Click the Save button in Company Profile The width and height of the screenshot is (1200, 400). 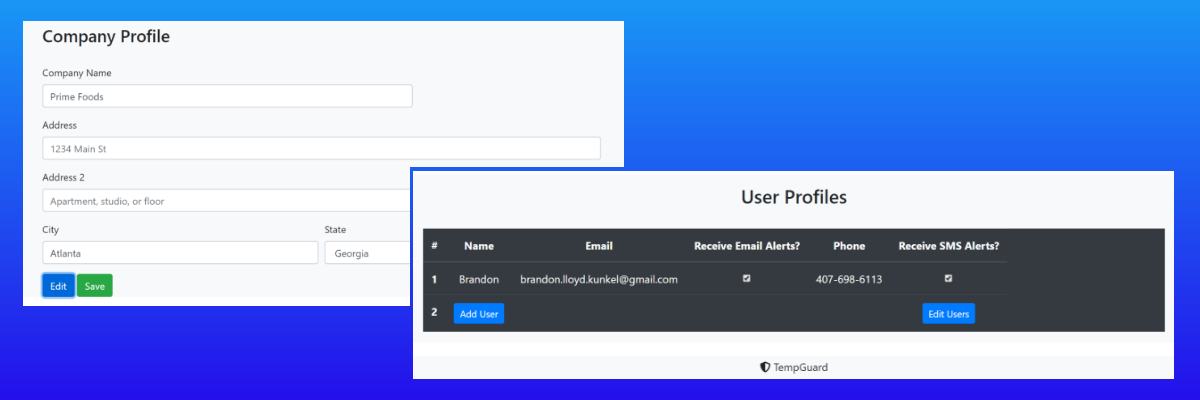tap(95, 286)
